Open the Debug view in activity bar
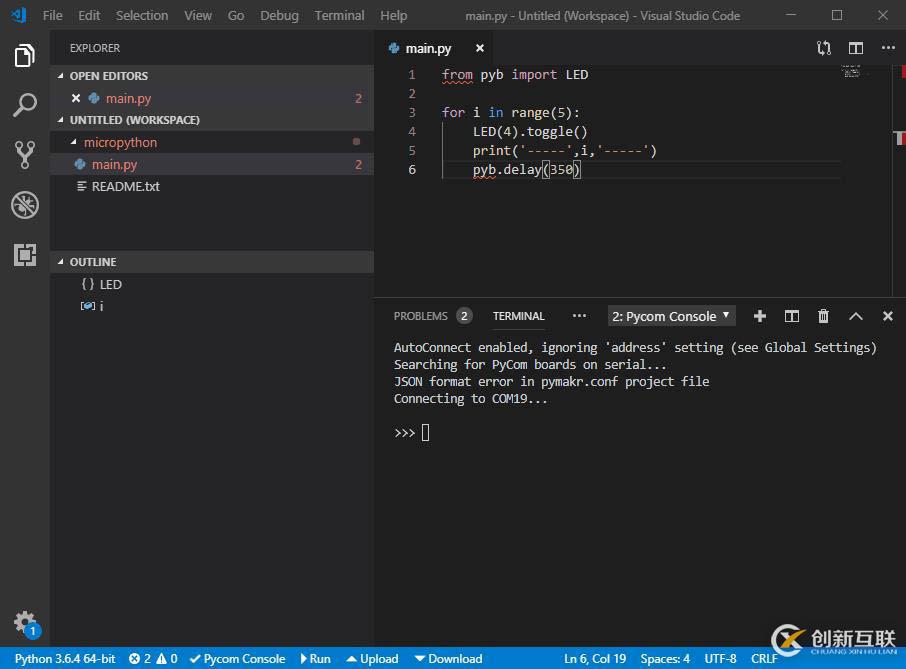The width and height of the screenshot is (906, 669). click(24, 205)
